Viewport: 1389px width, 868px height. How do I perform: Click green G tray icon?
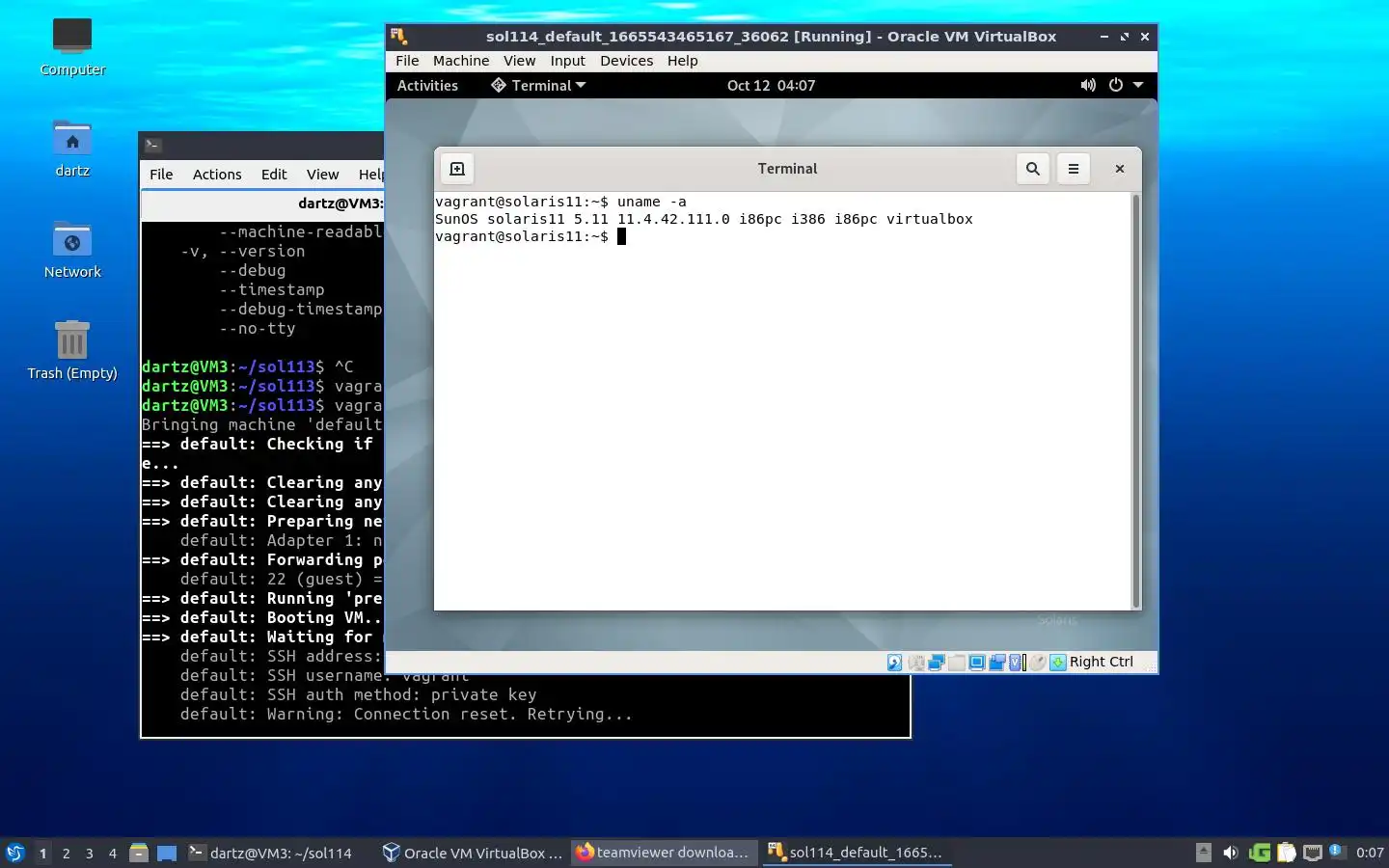pos(1259,853)
